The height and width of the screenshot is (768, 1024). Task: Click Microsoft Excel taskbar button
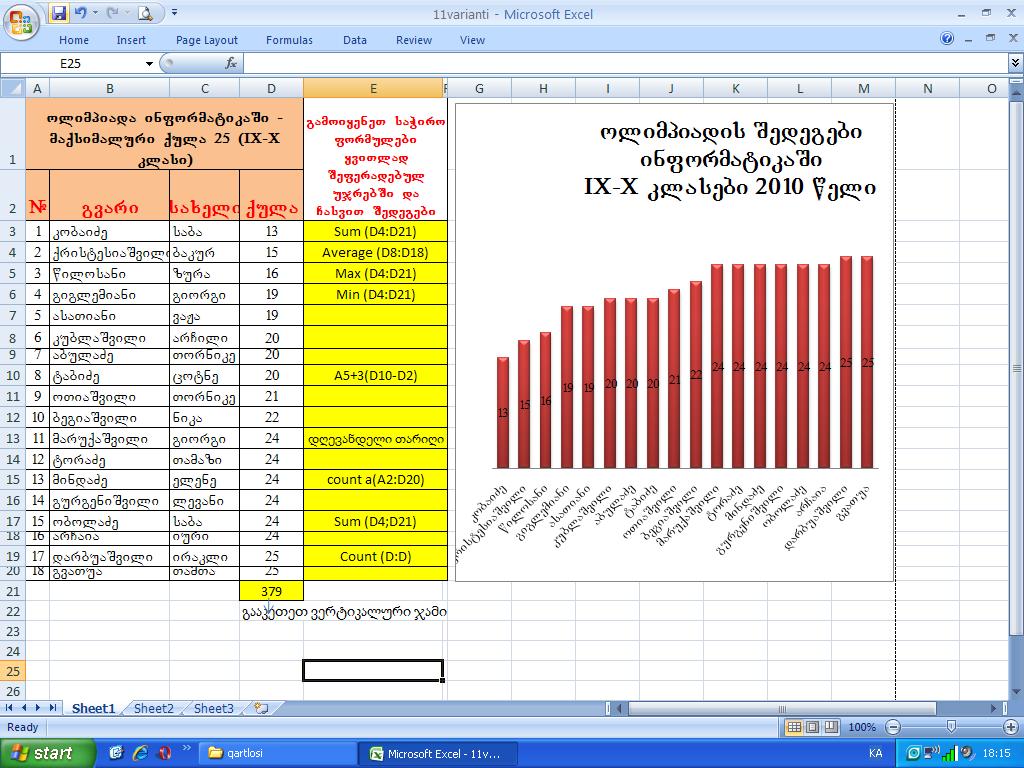pyautogui.click(x=439, y=753)
